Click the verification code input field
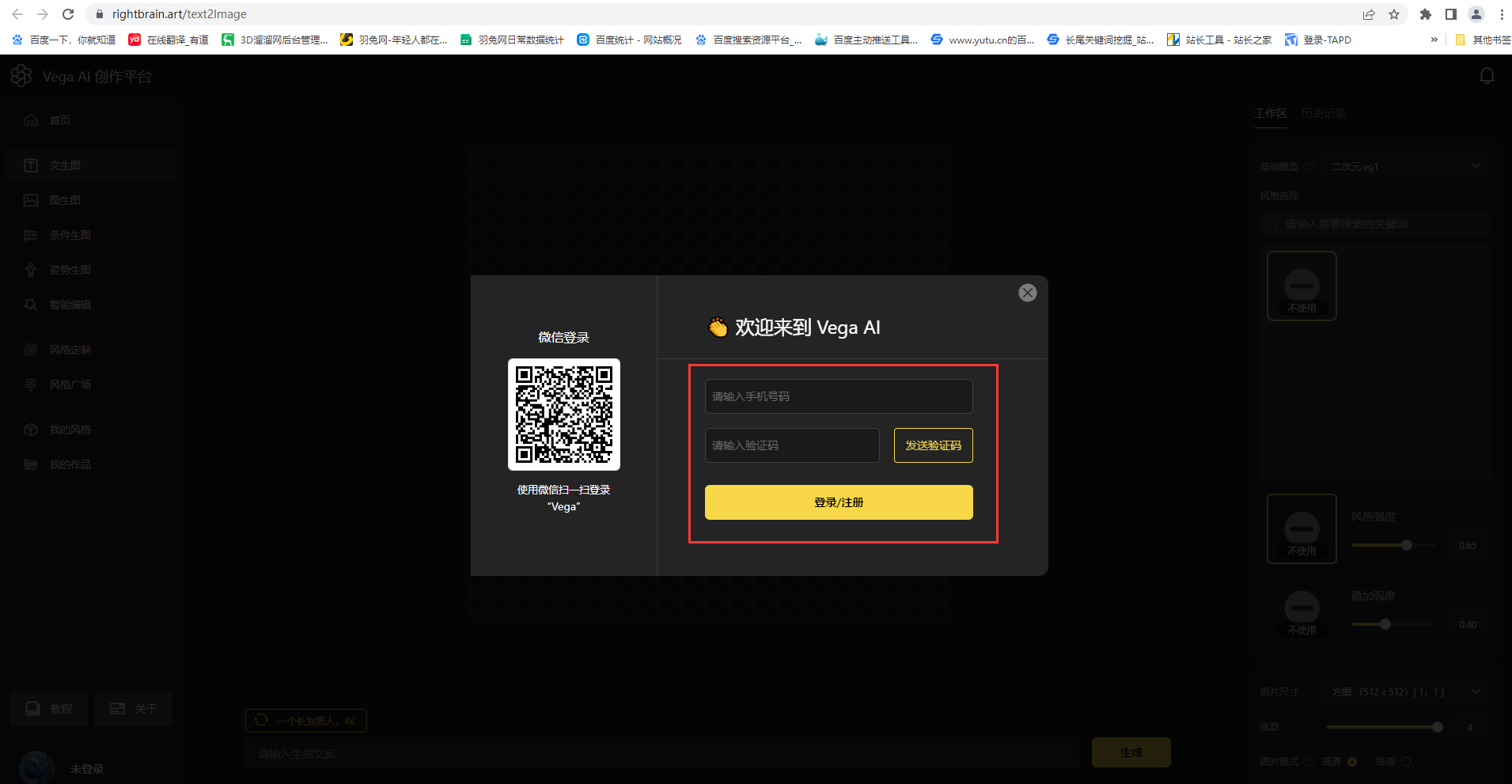 point(792,445)
